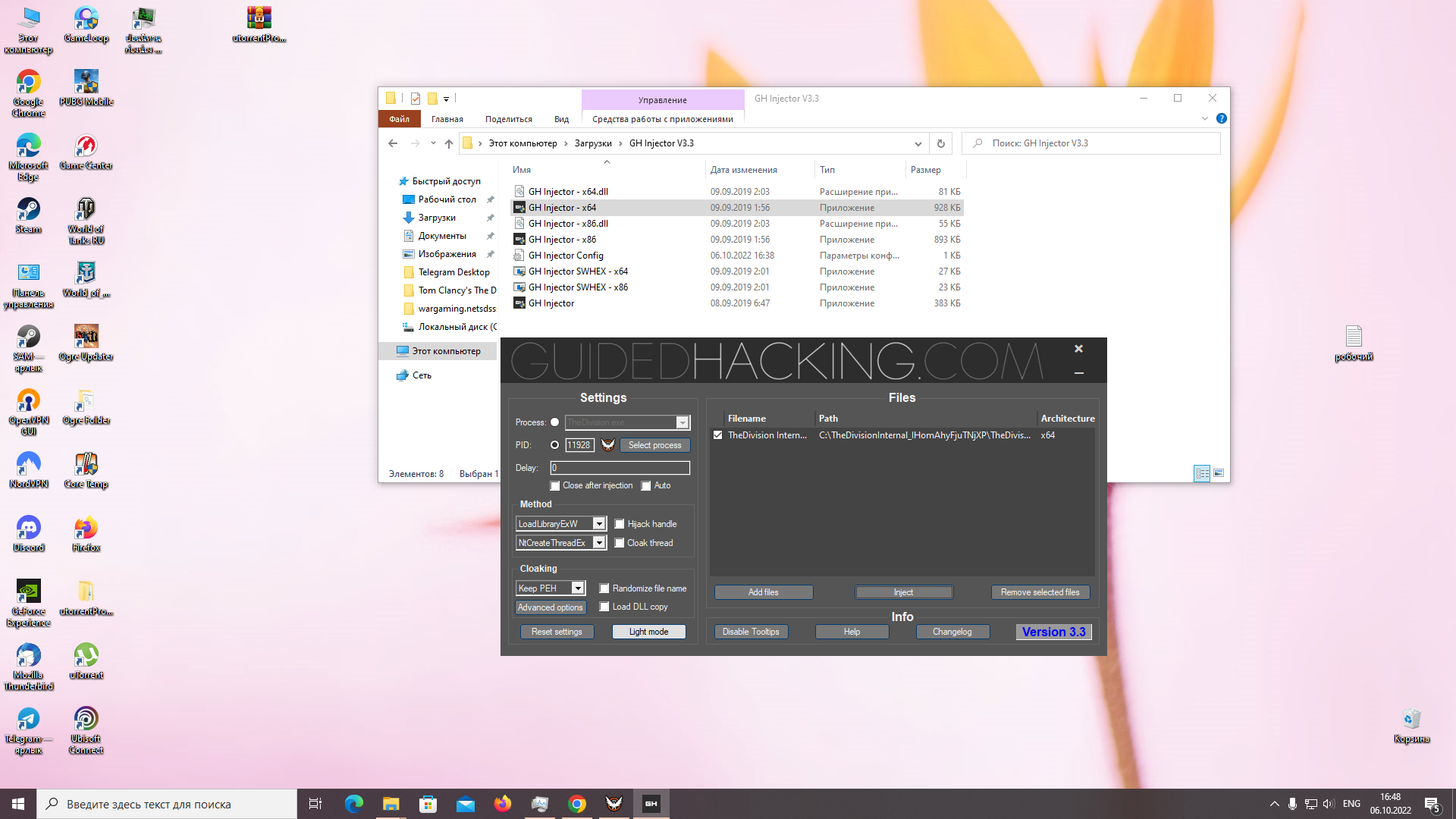Click Select process button

655,445
